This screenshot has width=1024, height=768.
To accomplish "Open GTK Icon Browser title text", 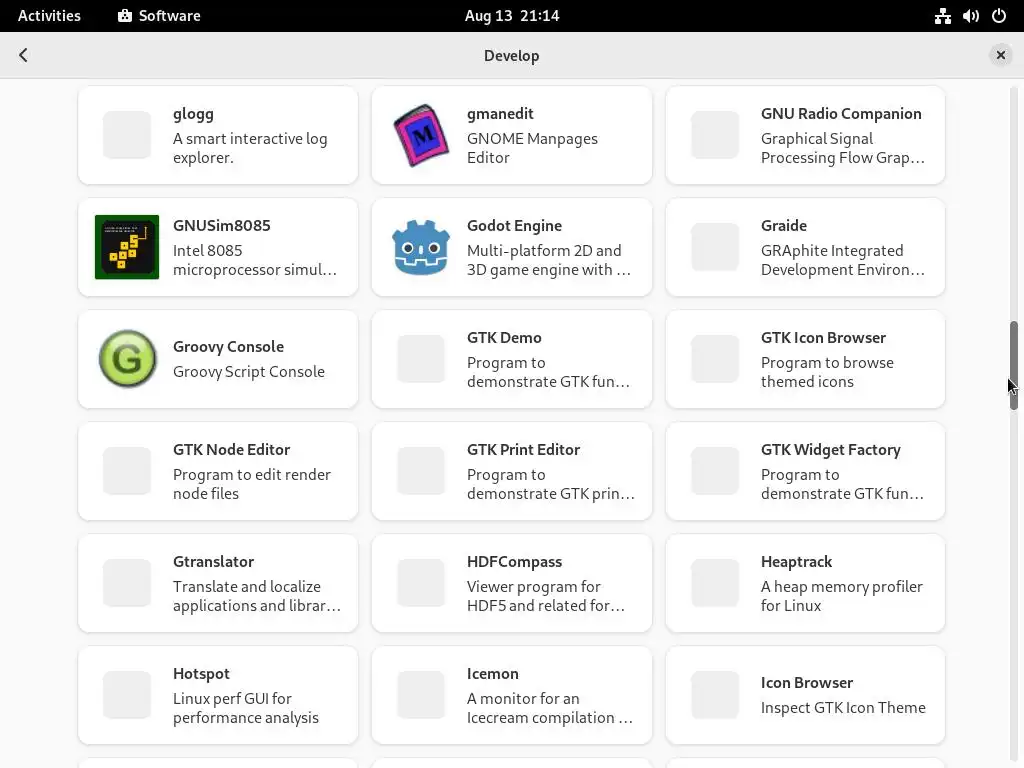I will 823,338.
